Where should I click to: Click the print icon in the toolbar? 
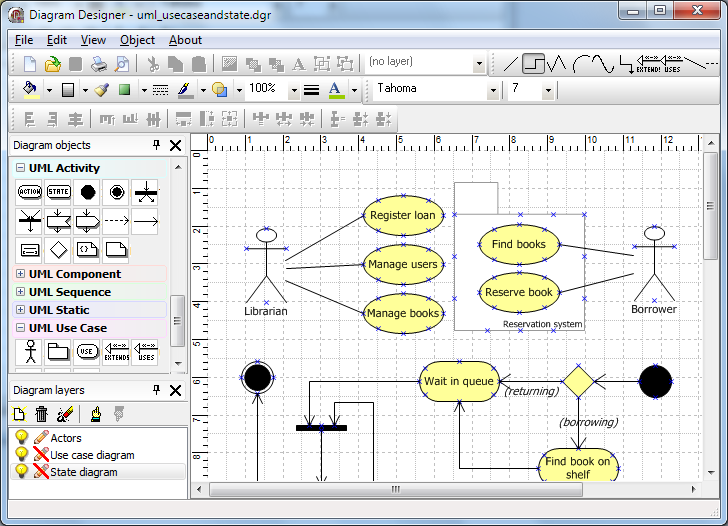click(99, 64)
